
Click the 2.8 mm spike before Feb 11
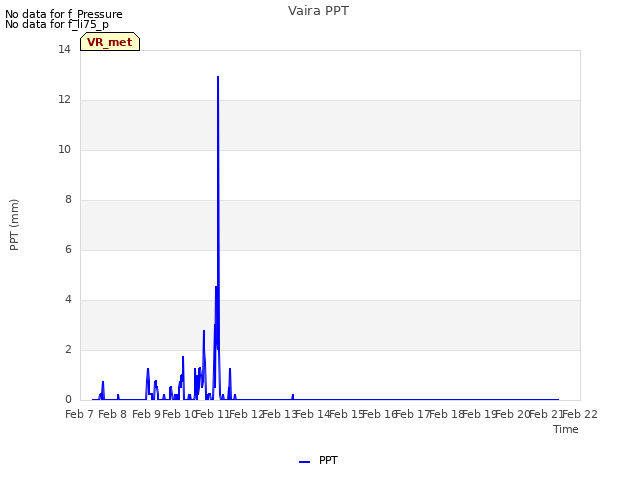[x=204, y=331]
